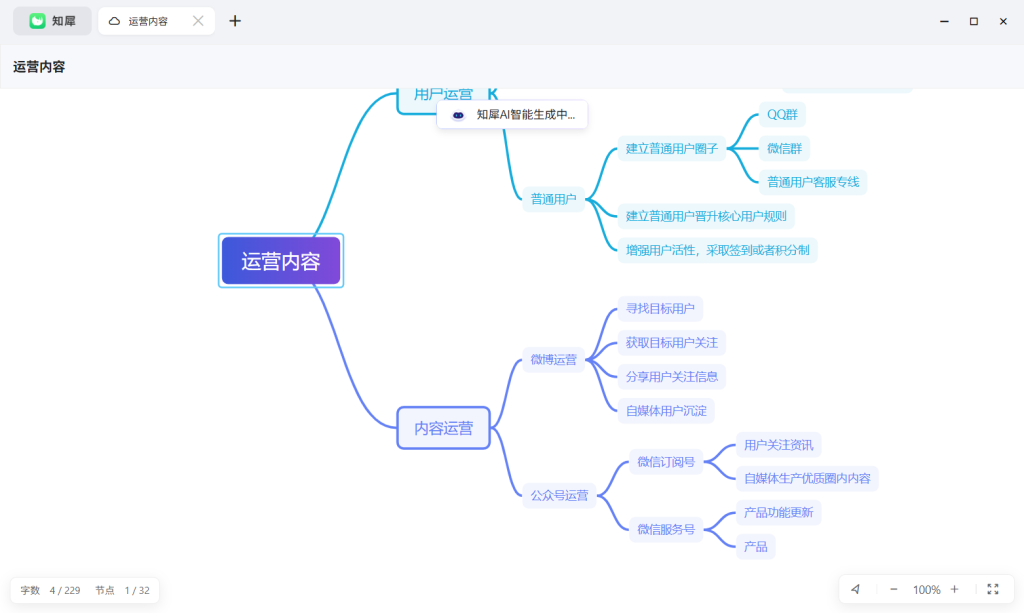Close the 运营内容 tab

pyautogui.click(x=198, y=21)
